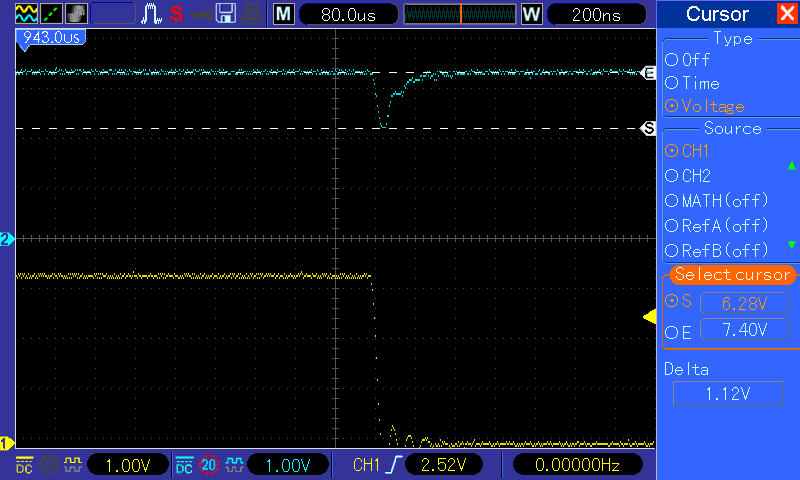This screenshot has height=480, width=800.
Task: Select the green dotted vector display icon
Action: pyautogui.click(x=52, y=14)
